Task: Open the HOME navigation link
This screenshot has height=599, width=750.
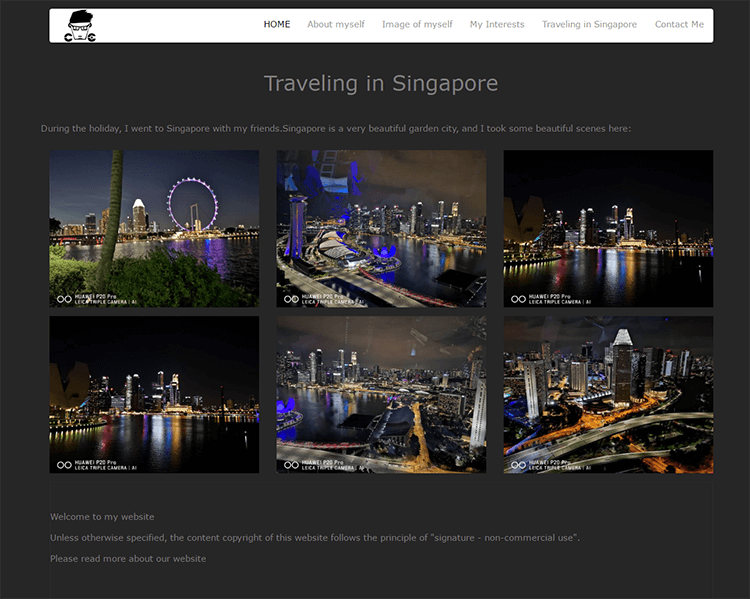Action: [x=277, y=24]
